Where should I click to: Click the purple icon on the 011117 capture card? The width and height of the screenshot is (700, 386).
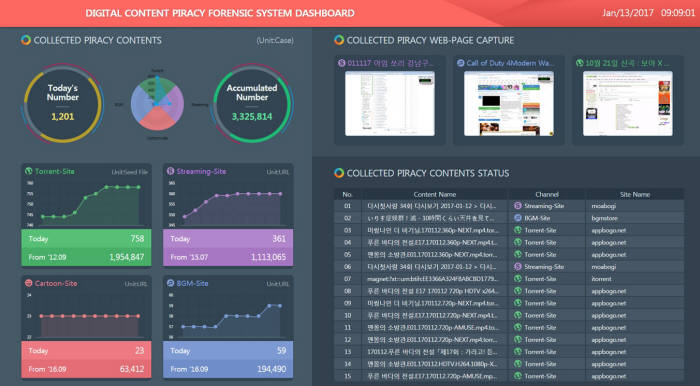(342, 63)
